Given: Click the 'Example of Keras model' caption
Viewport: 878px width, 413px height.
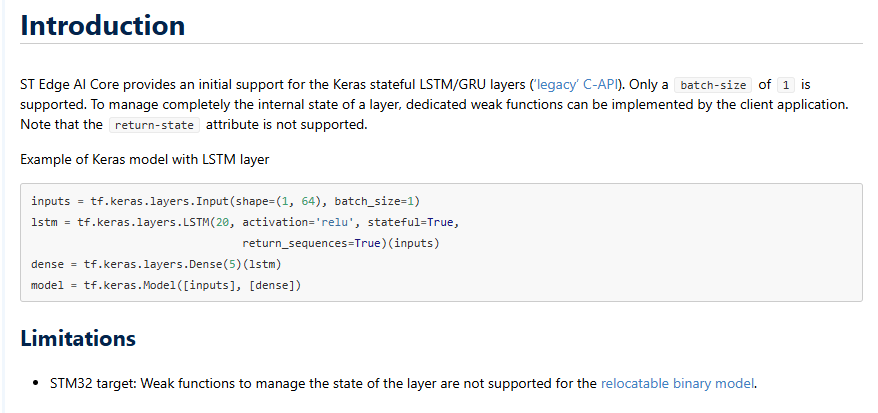Looking at the screenshot, I should [x=144, y=159].
